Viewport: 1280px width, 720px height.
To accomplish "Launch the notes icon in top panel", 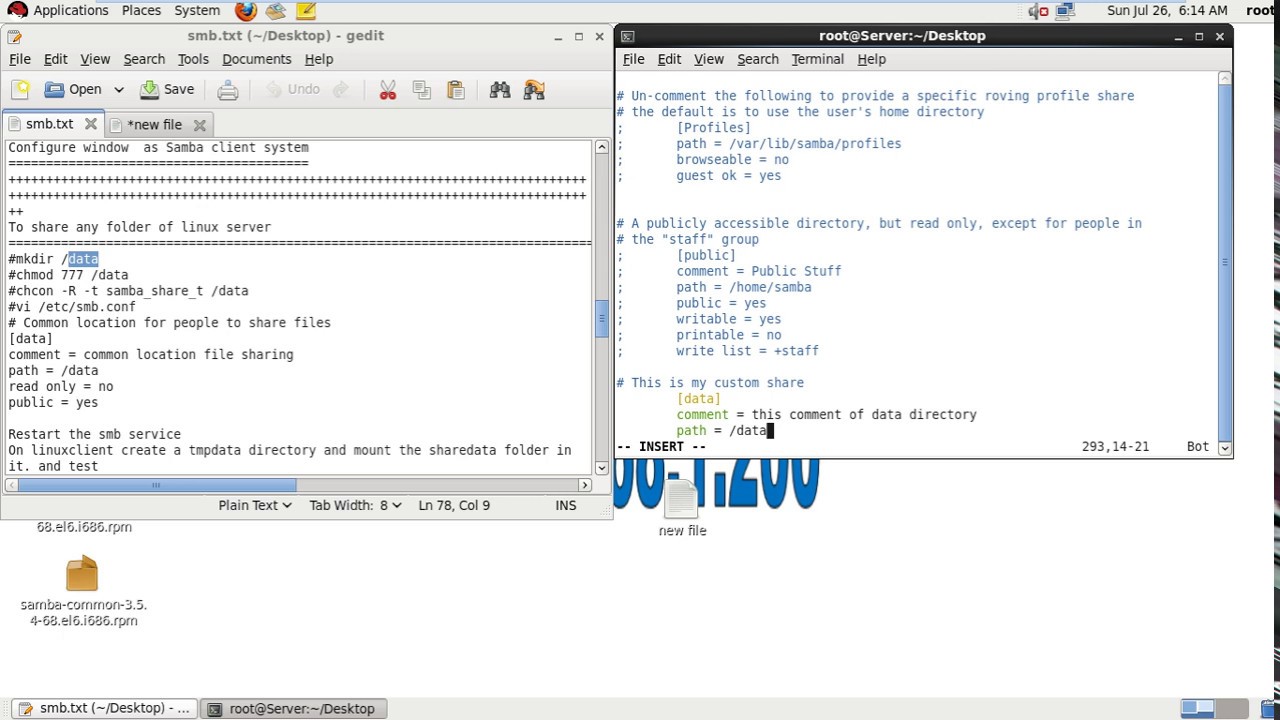I will pos(306,11).
